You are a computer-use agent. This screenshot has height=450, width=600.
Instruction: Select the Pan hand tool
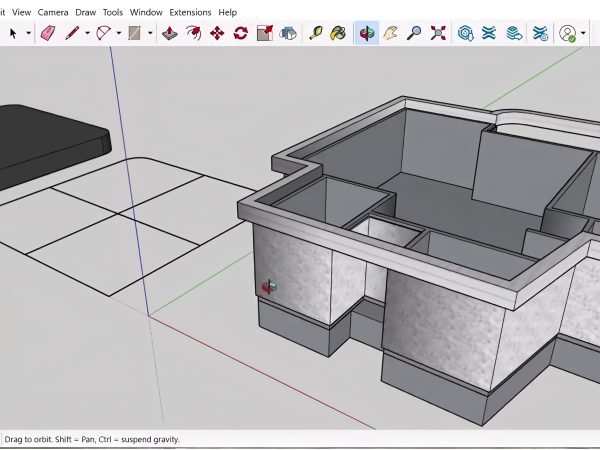390,33
